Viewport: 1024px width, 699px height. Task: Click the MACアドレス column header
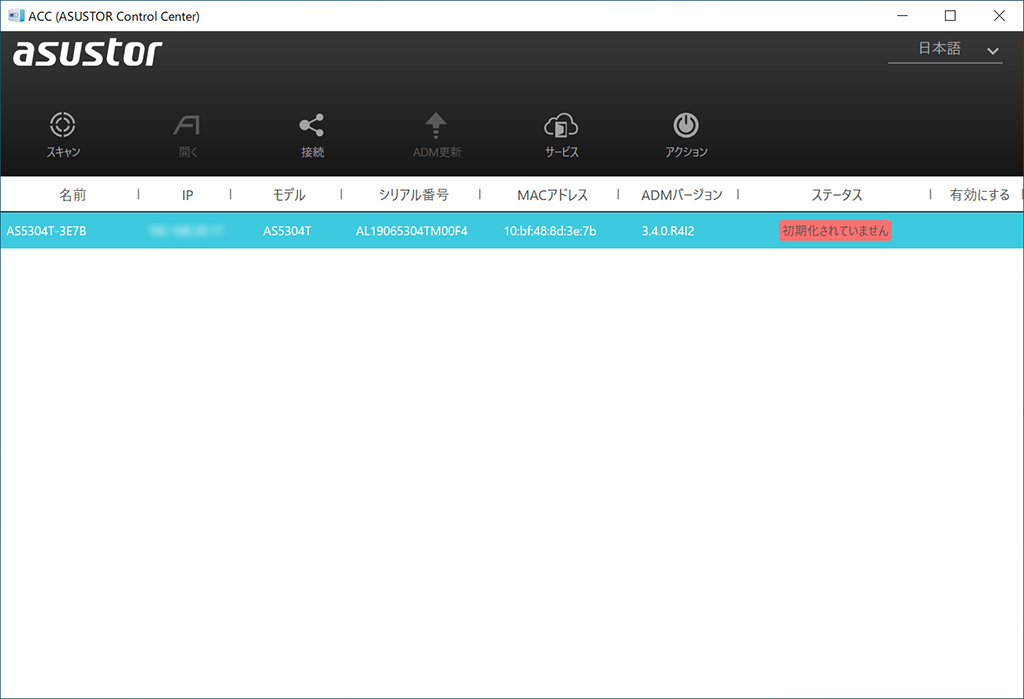[x=552, y=195]
